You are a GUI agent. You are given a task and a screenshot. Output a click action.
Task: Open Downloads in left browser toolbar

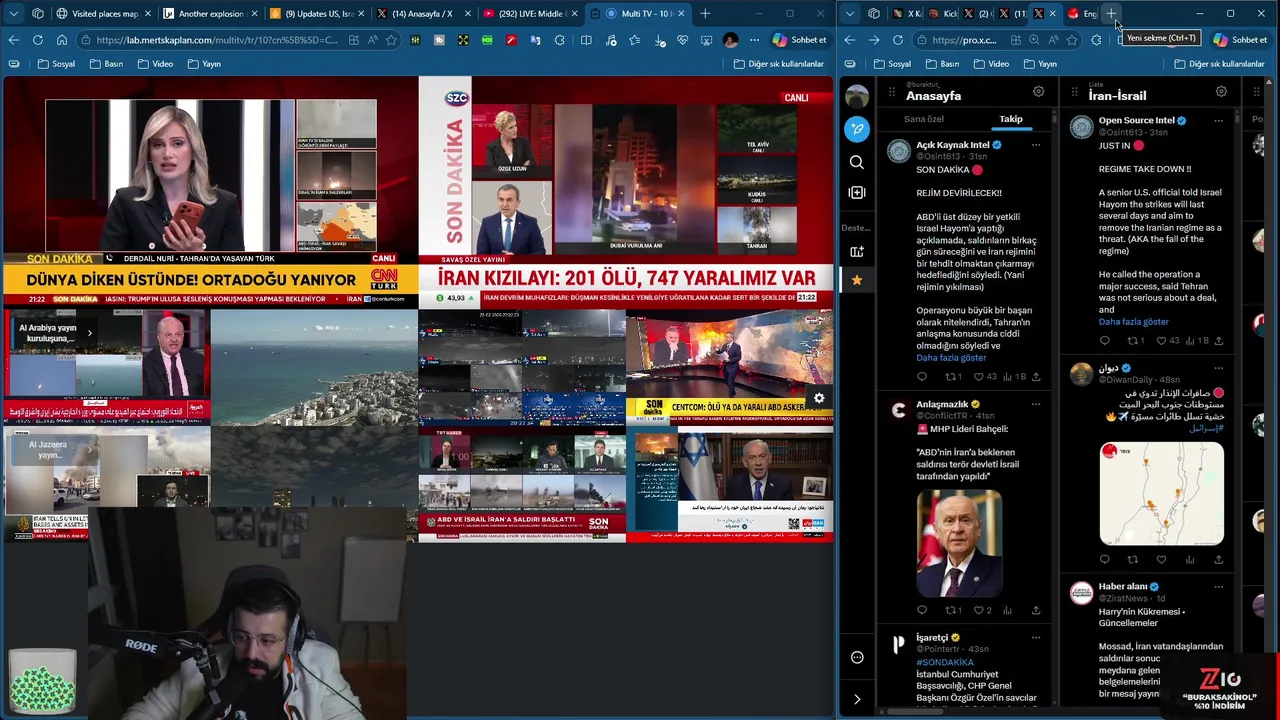tap(659, 40)
